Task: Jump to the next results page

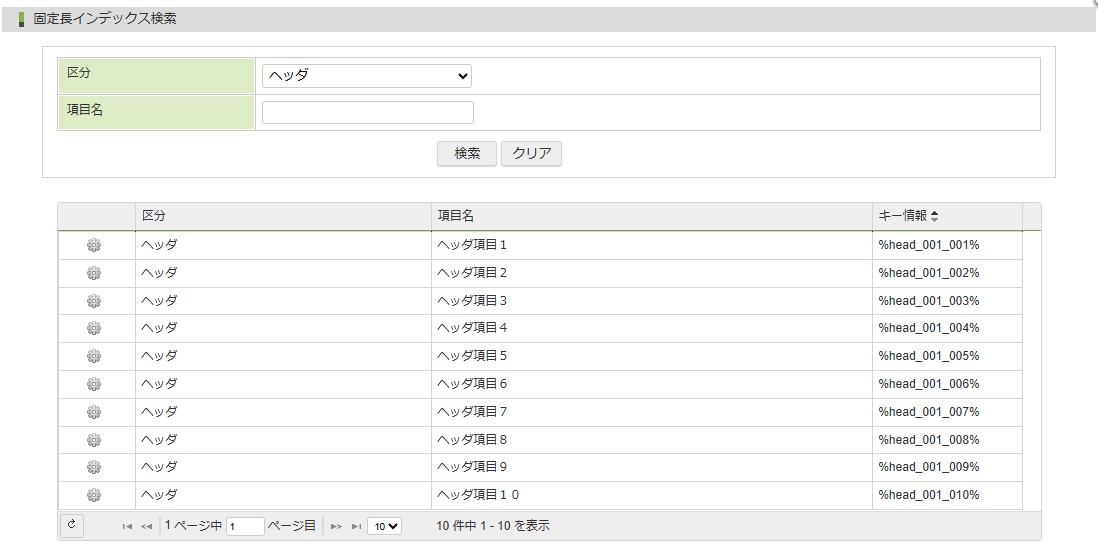Action: 337,526
